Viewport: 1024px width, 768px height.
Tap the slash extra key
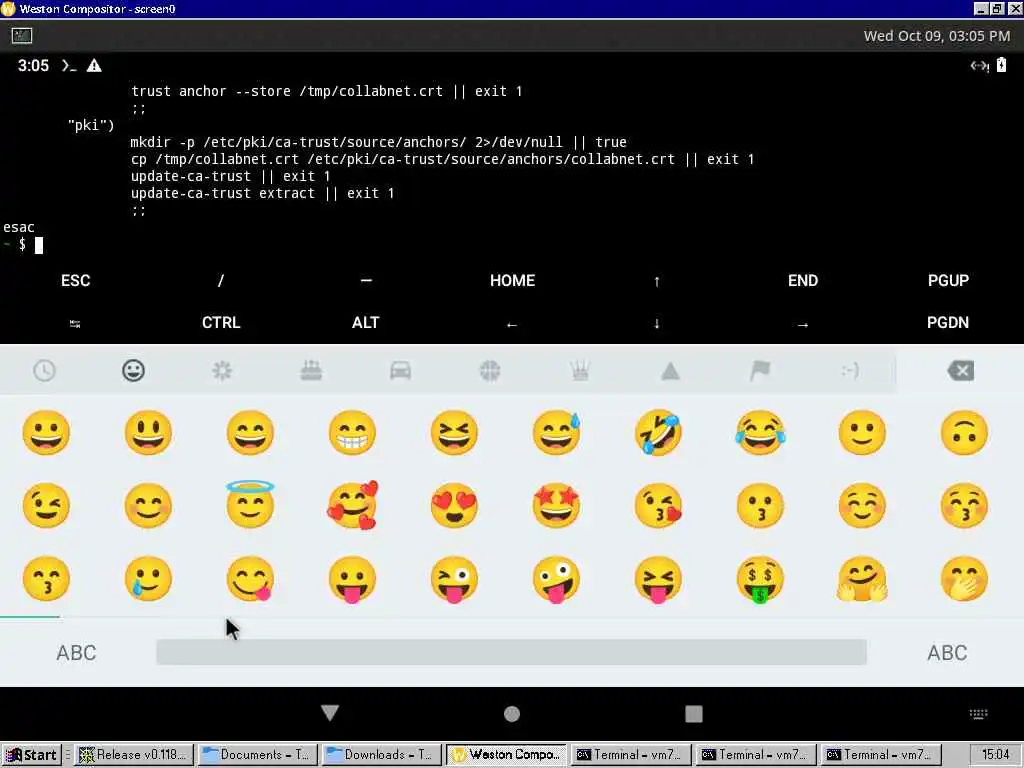pos(221,281)
